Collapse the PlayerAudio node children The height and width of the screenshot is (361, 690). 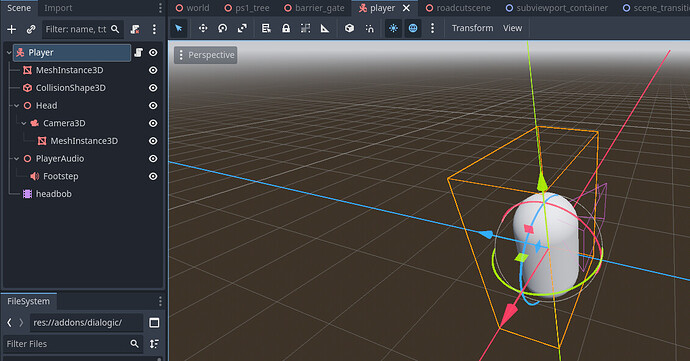point(16,158)
